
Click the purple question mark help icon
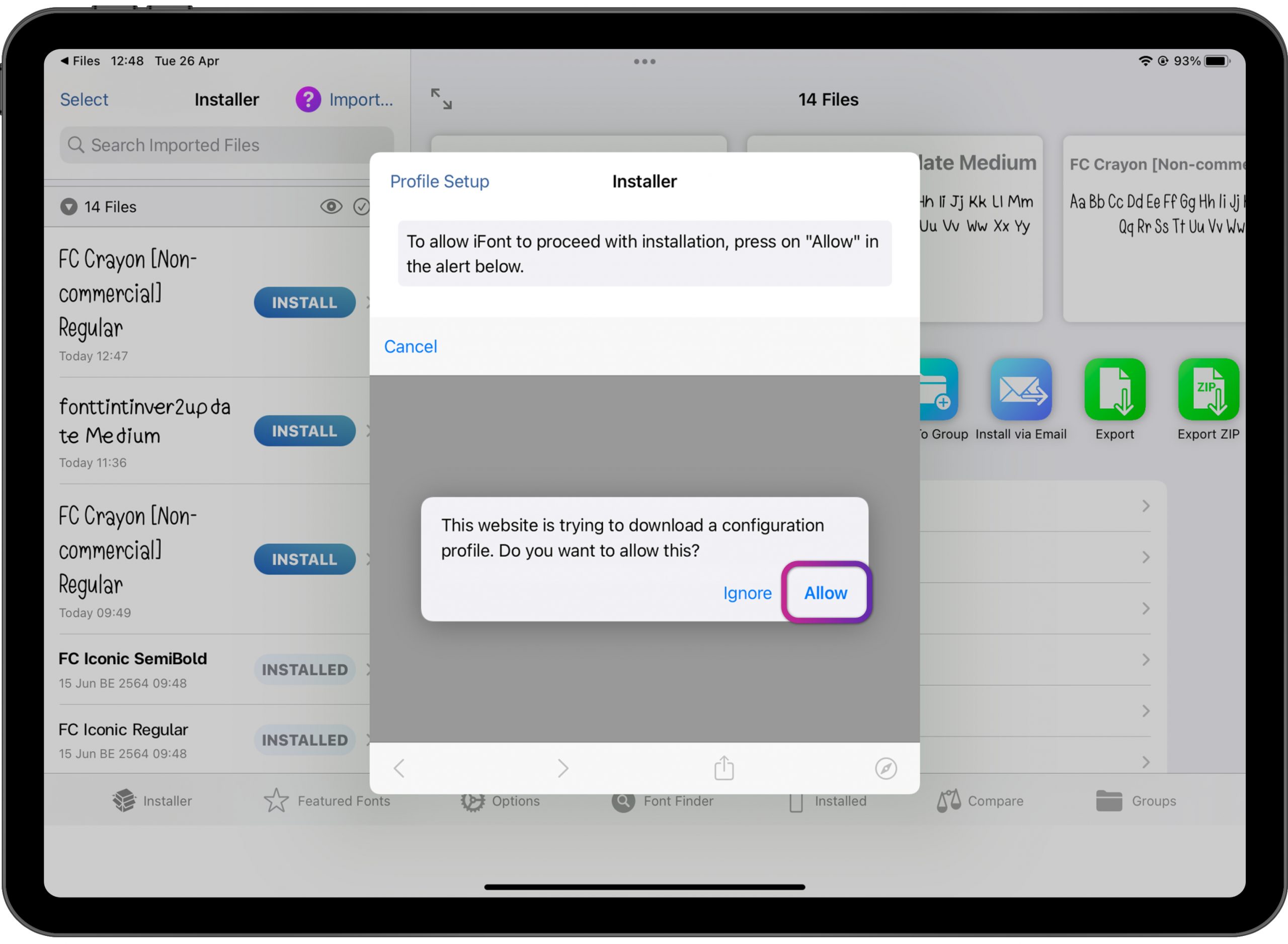coord(308,100)
